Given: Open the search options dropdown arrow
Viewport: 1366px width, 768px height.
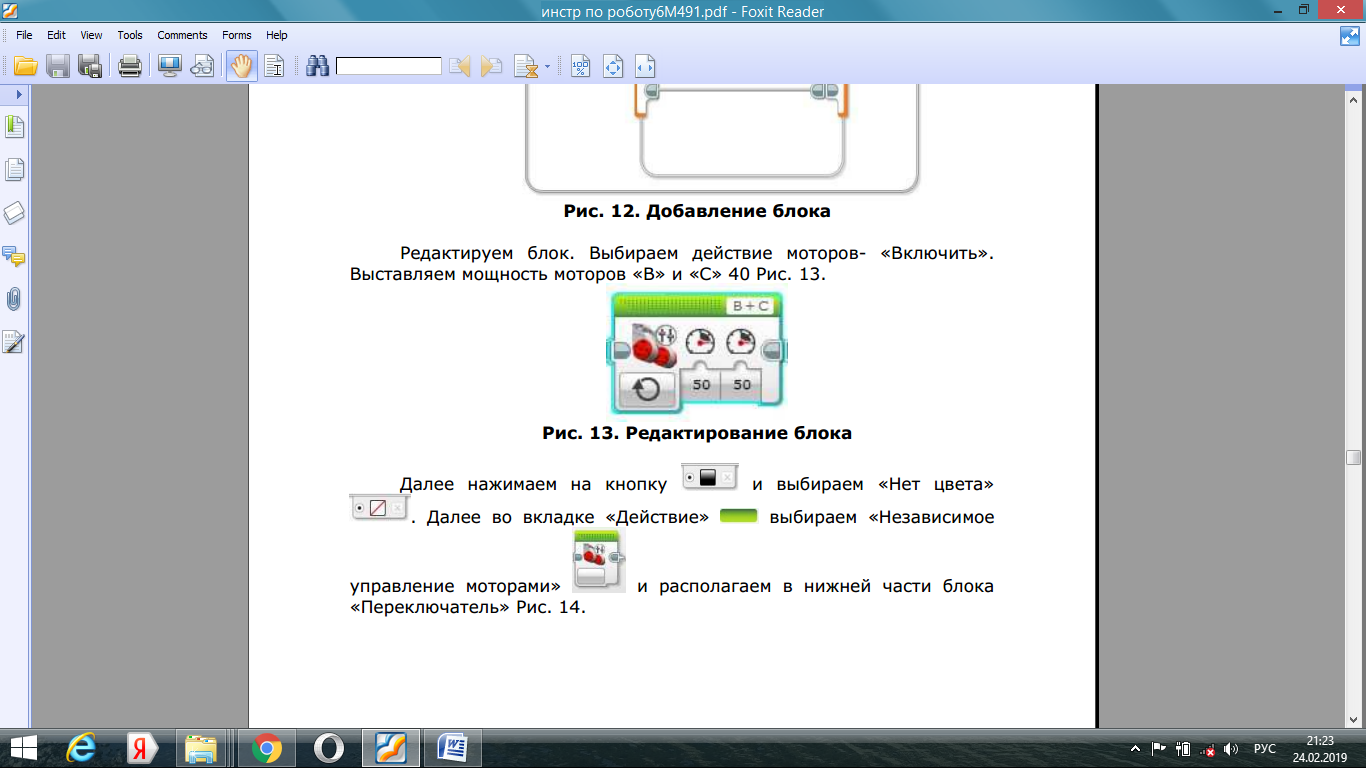Looking at the screenshot, I should pos(547,67).
